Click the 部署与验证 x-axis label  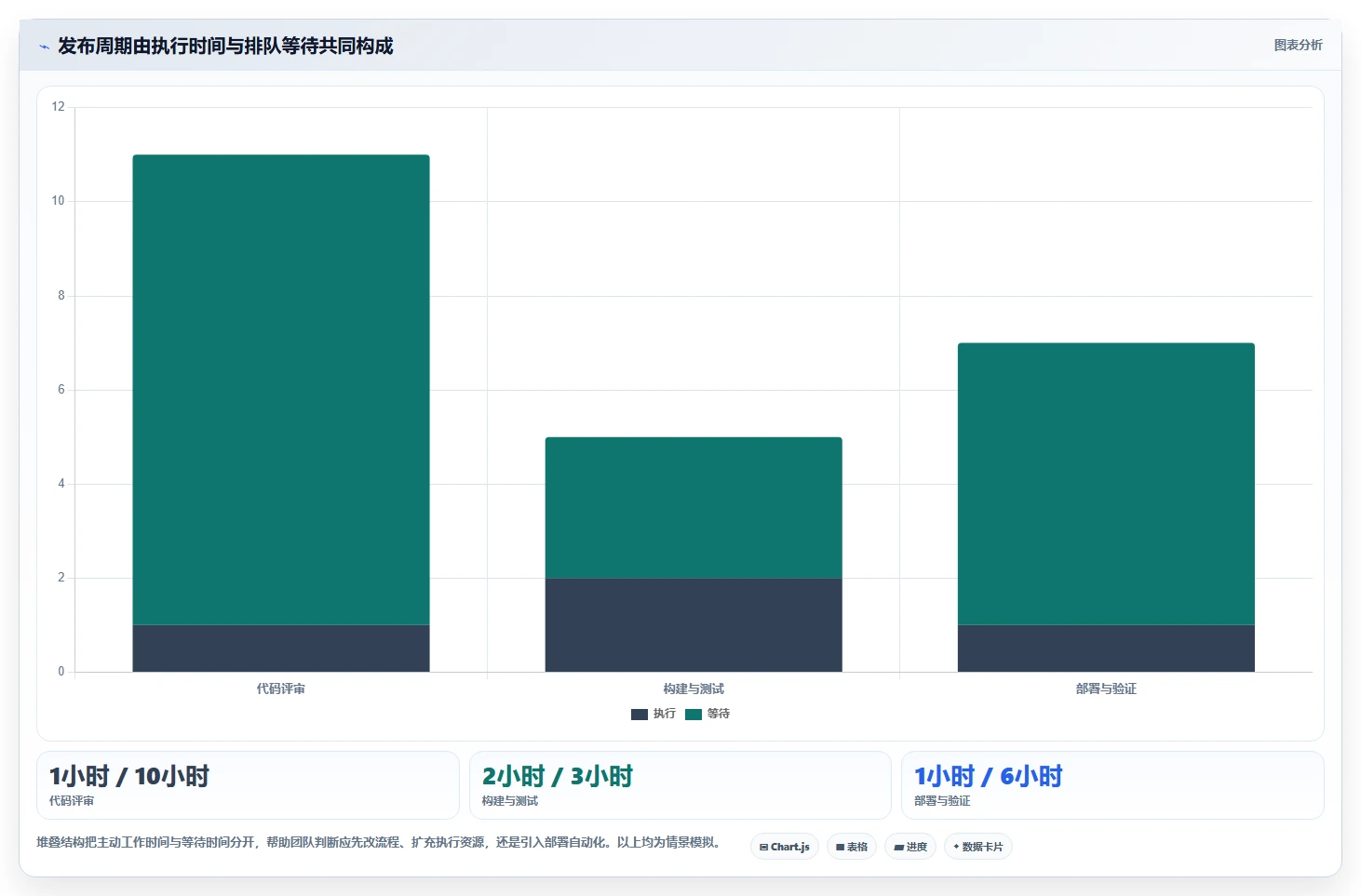tap(1106, 689)
